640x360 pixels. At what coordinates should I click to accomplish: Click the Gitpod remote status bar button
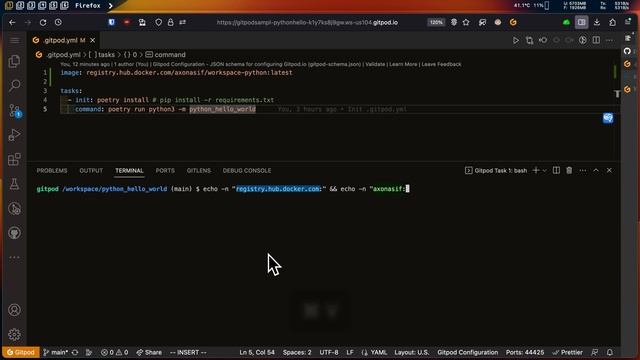pyautogui.click(x=21, y=353)
